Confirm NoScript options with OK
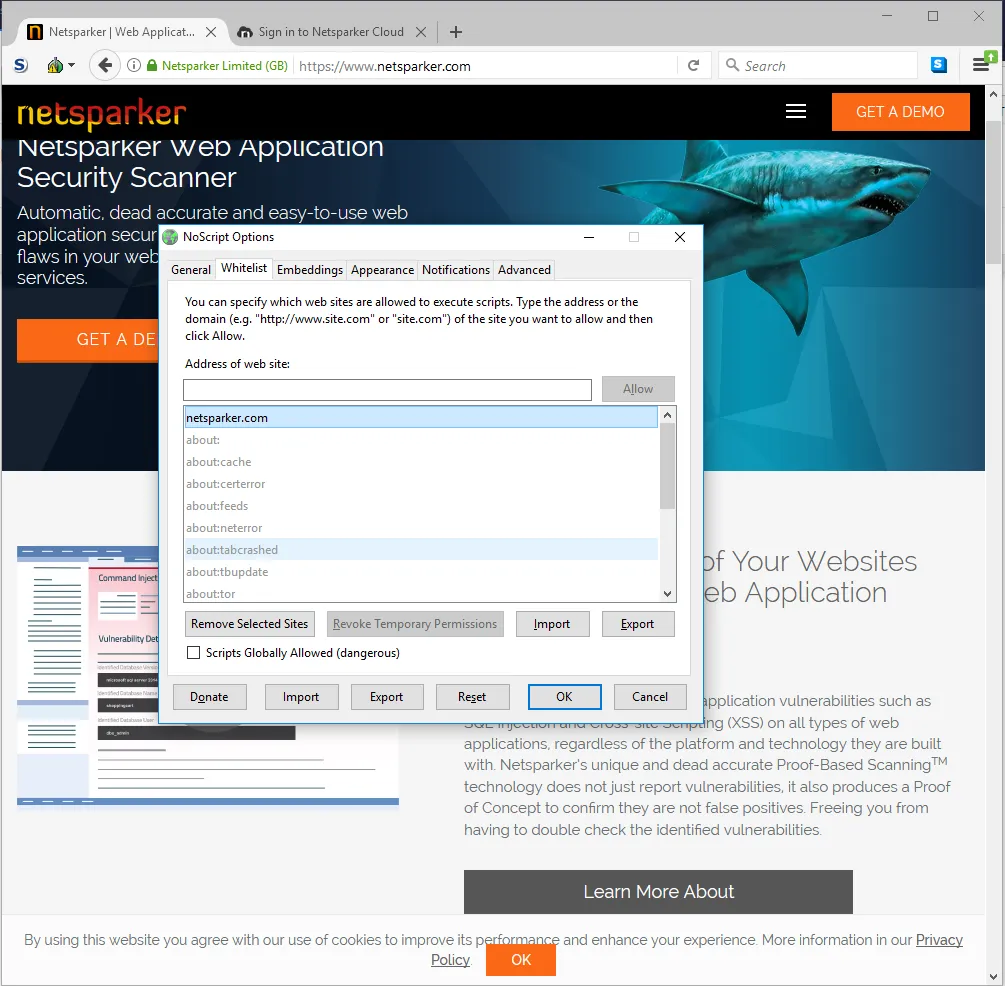This screenshot has height=986, width=1005. [x=565, y=697]
